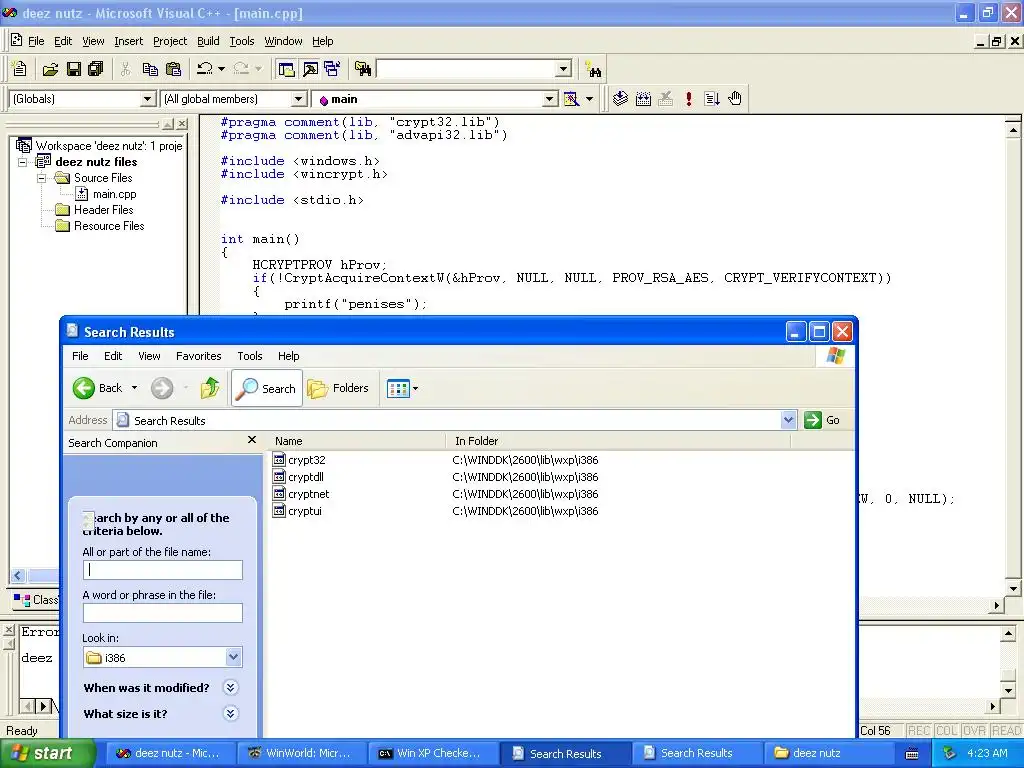Toggle the Output window icon
Viewport: 1024px width, 768px height.
(x=310, y=69)
